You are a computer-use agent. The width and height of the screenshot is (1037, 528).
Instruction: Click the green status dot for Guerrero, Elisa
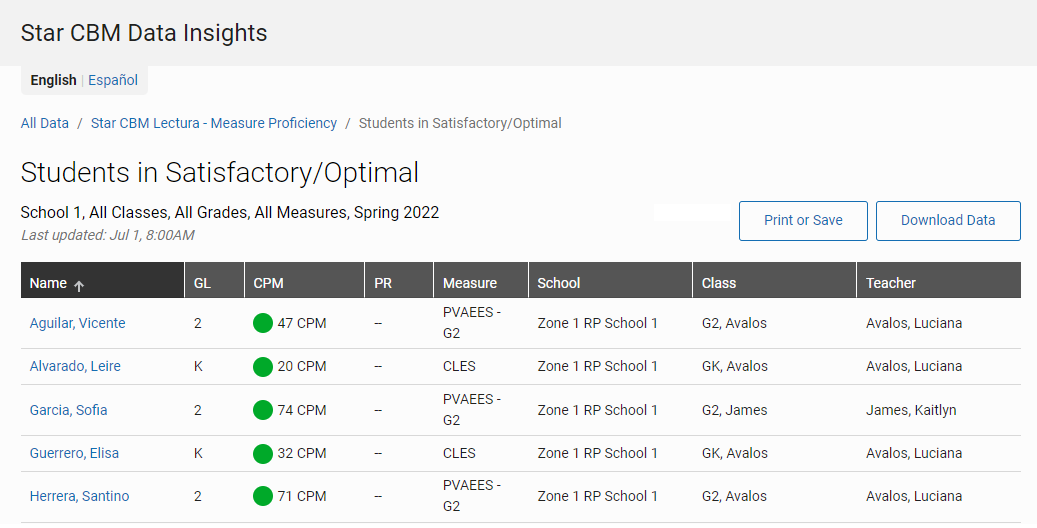click(x=263, y=453)
